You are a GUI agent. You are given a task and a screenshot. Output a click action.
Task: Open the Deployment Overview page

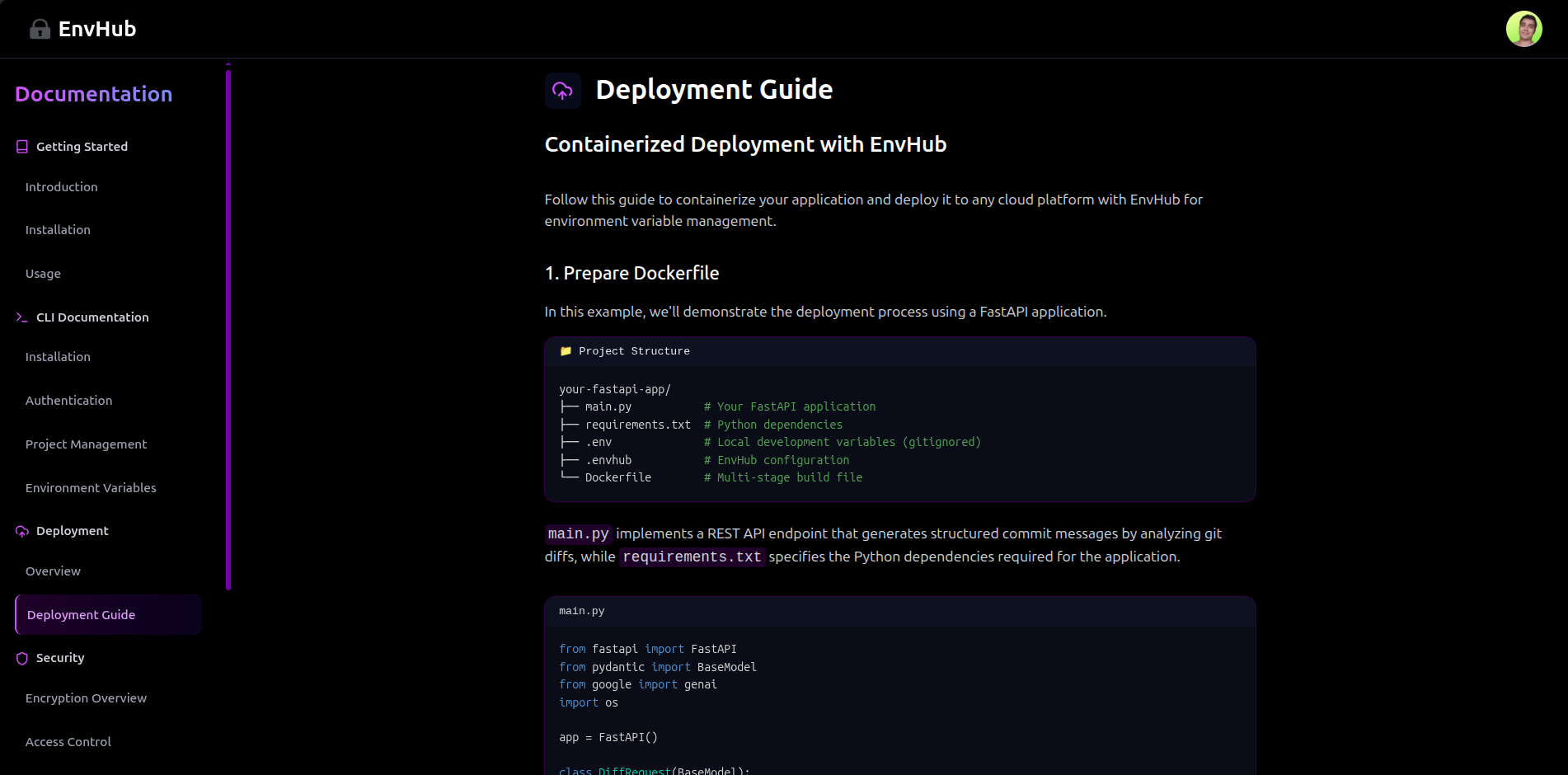(x=53, y=571)
